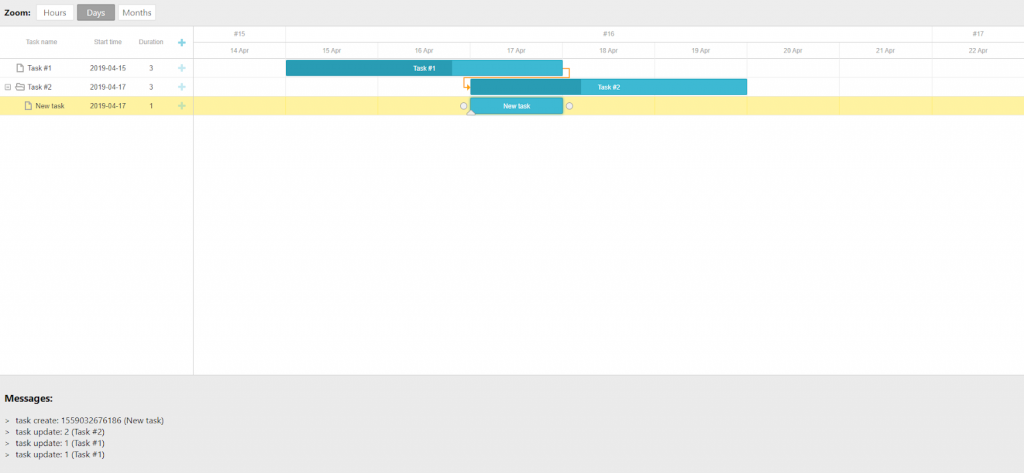Click duration value 3 in Task #1 row
Viewport: 1024px width, 473px height.
pos(151,68)
